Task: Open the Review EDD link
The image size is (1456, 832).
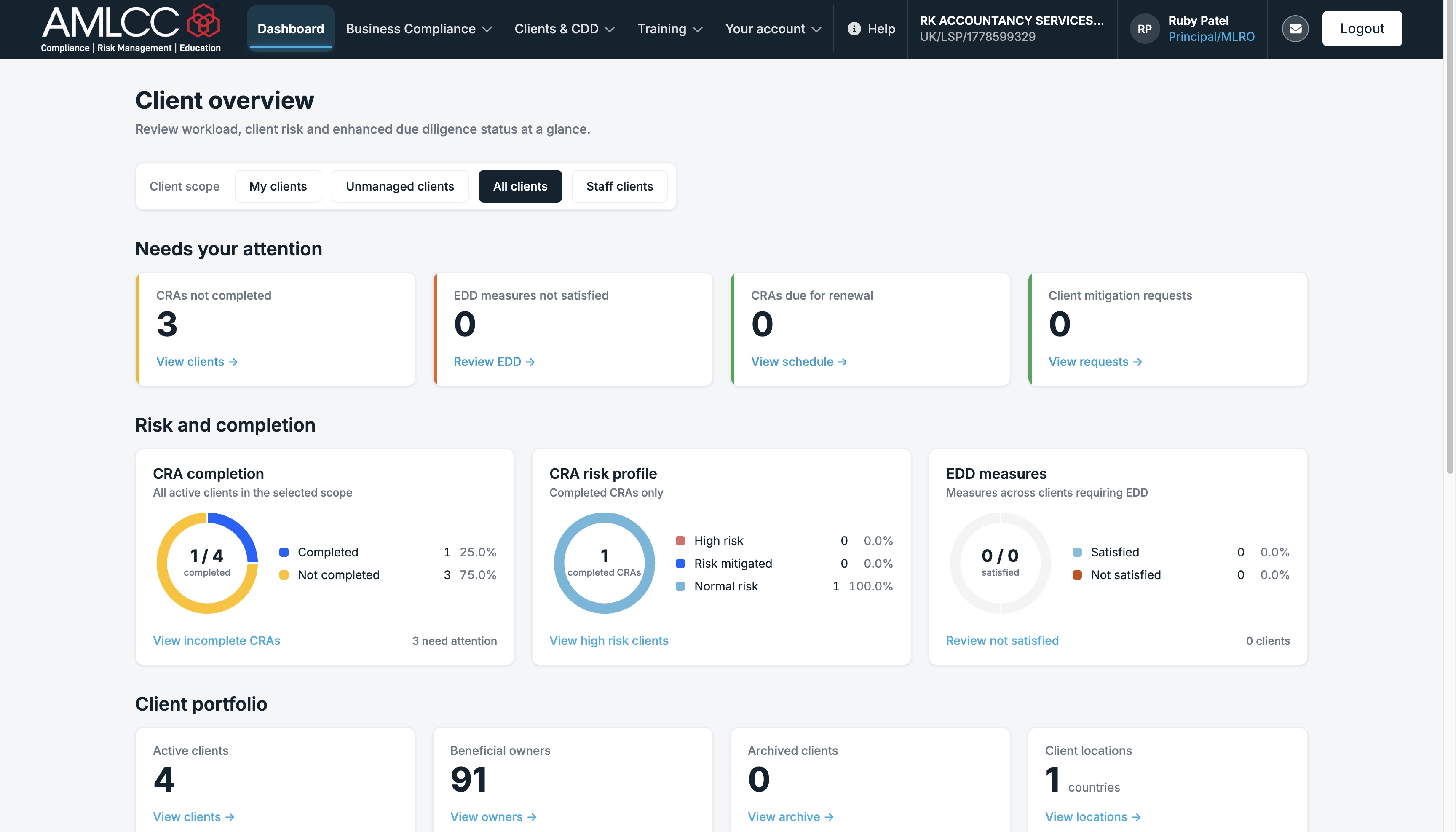Action: (x=493, y=362)
